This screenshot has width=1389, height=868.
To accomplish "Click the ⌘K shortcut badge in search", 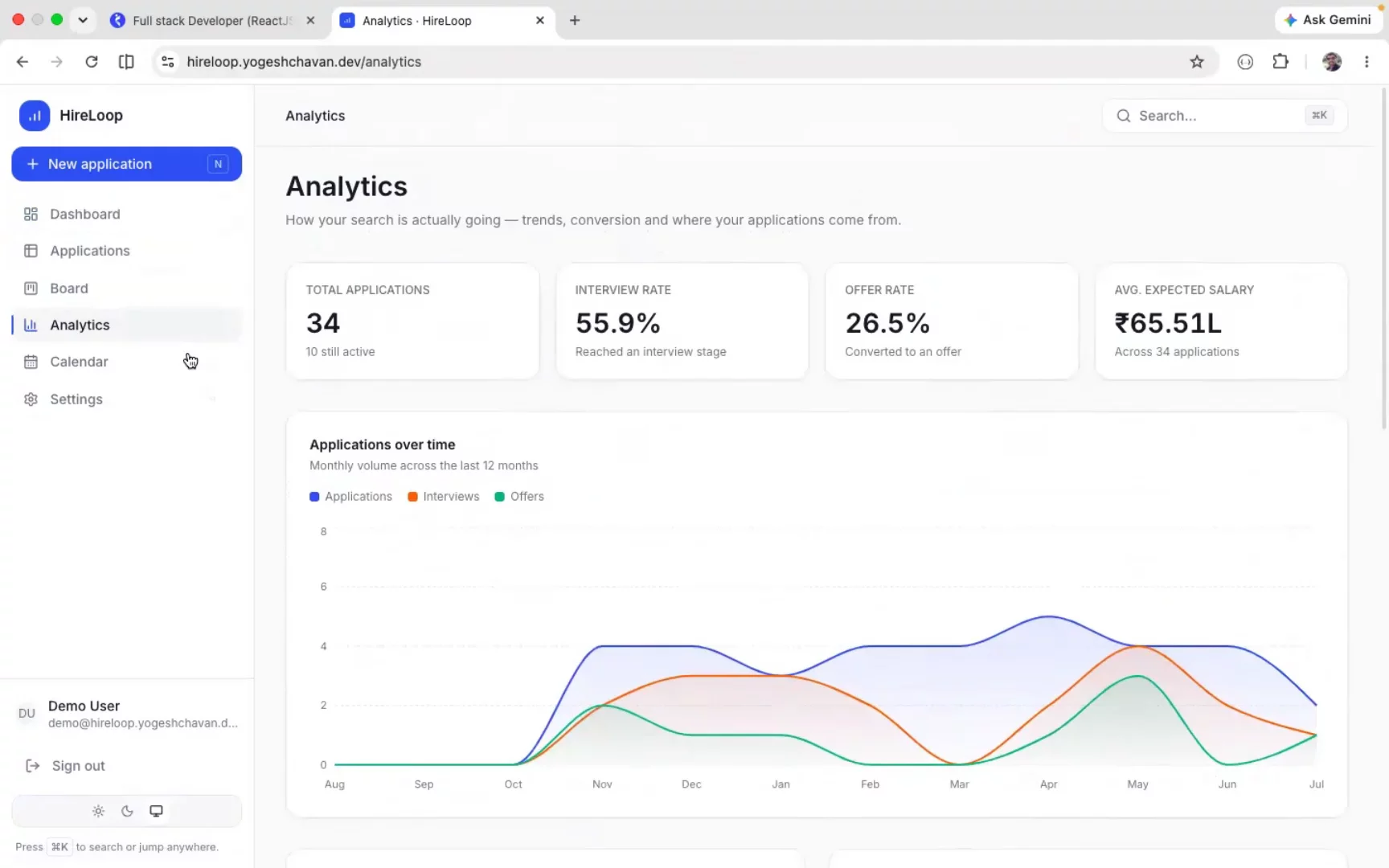I will point(1319,116).
